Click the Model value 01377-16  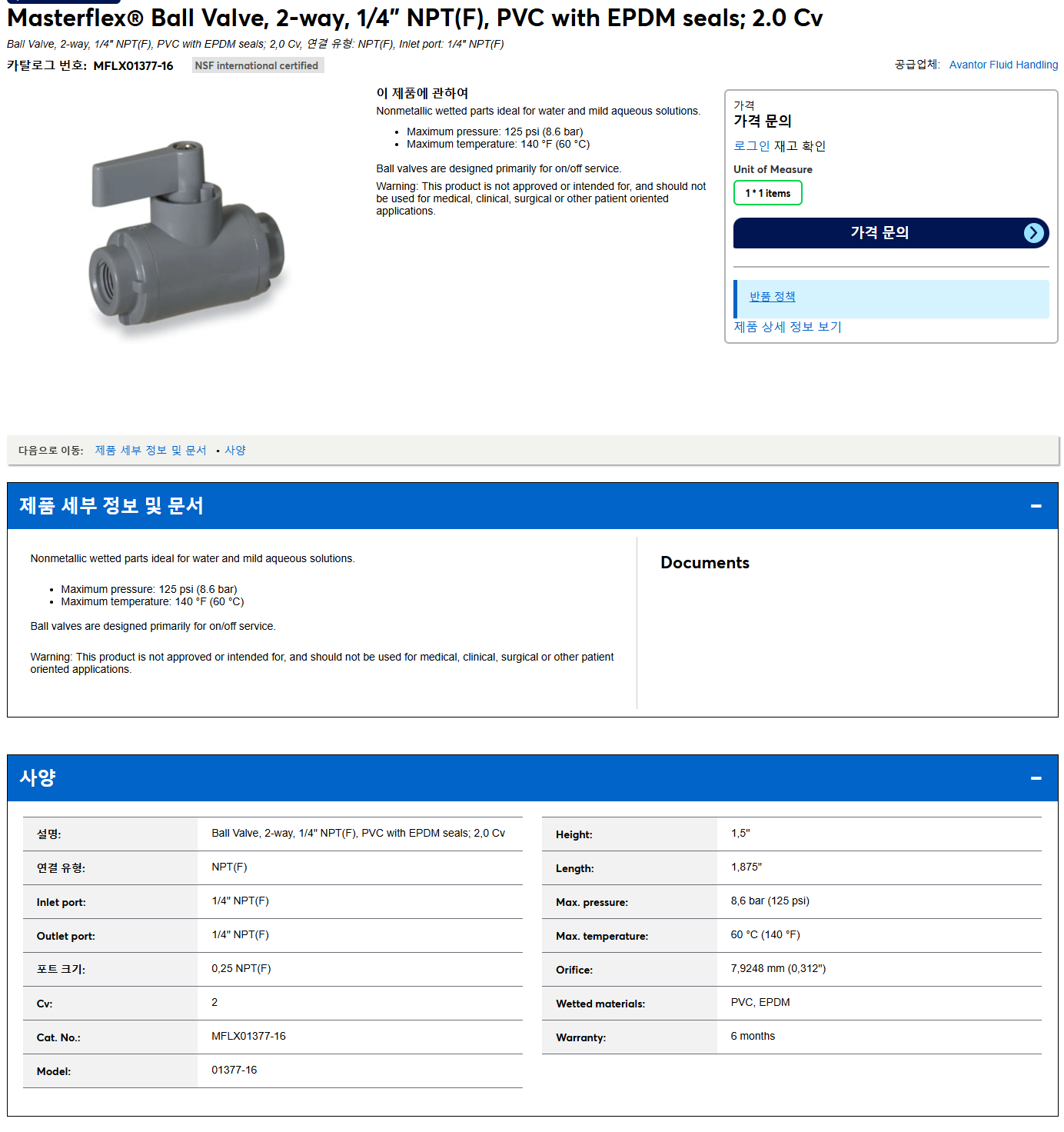[x=234, y=1070]
